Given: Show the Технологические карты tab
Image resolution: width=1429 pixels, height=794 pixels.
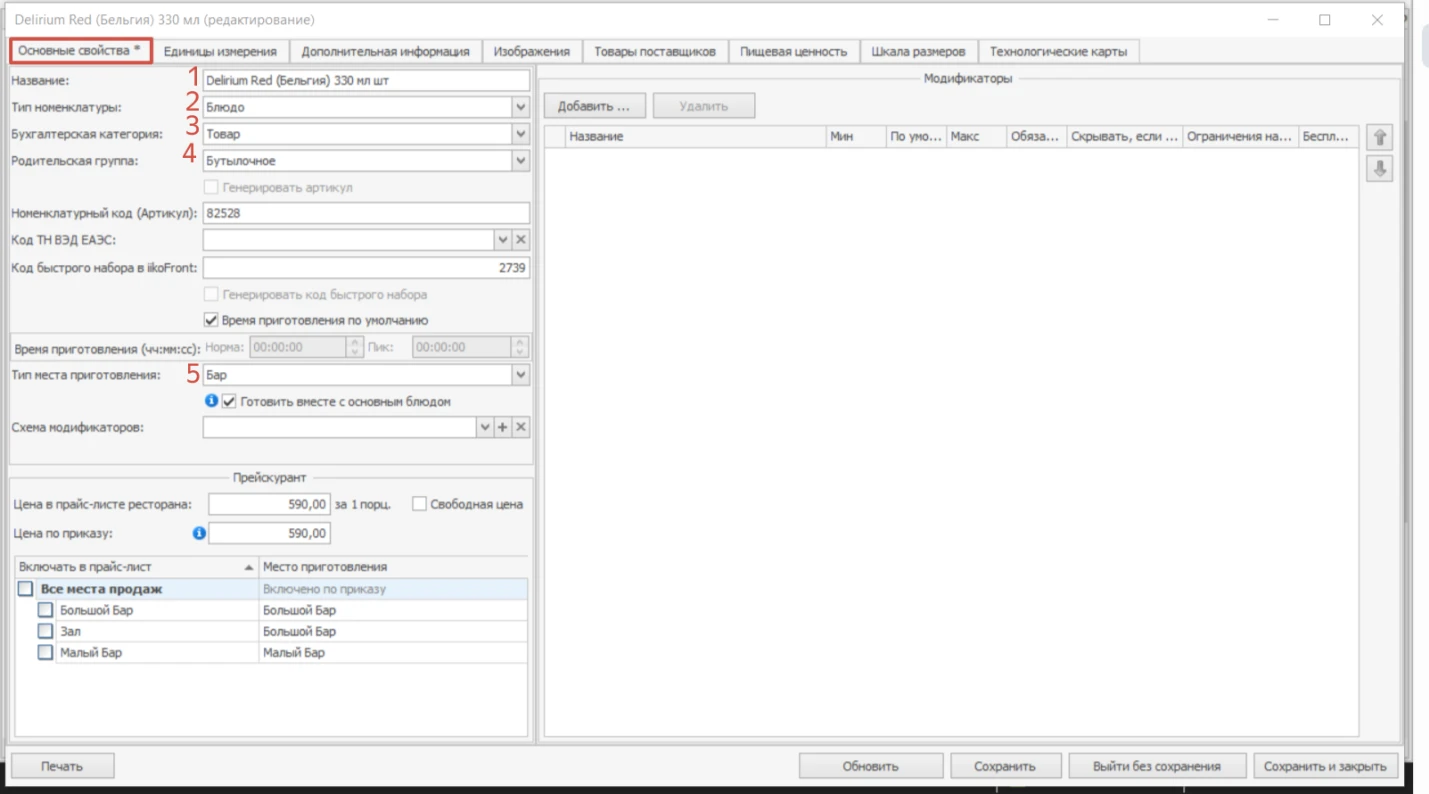Looking at the screenshot, I should click(1058, 51).
